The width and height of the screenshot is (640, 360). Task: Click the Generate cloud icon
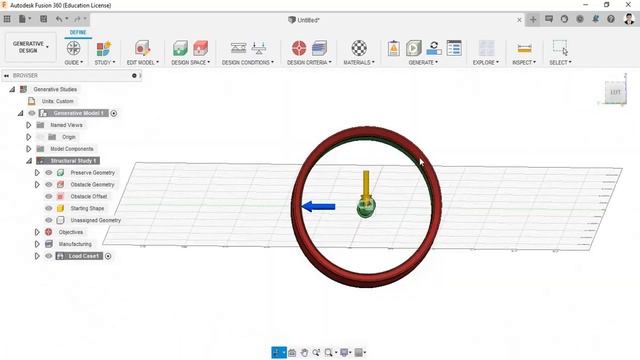(x=434, y=48)
